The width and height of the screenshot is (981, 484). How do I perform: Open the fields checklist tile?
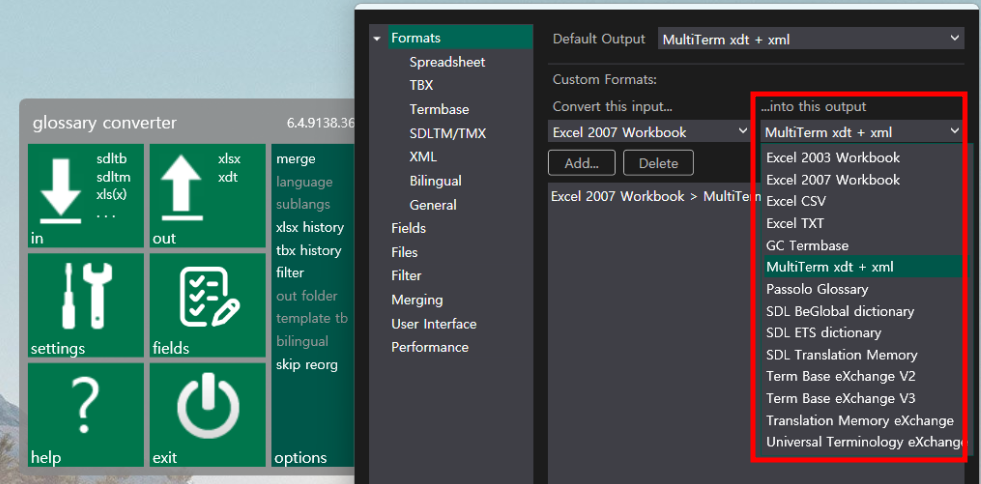point(208,305)
